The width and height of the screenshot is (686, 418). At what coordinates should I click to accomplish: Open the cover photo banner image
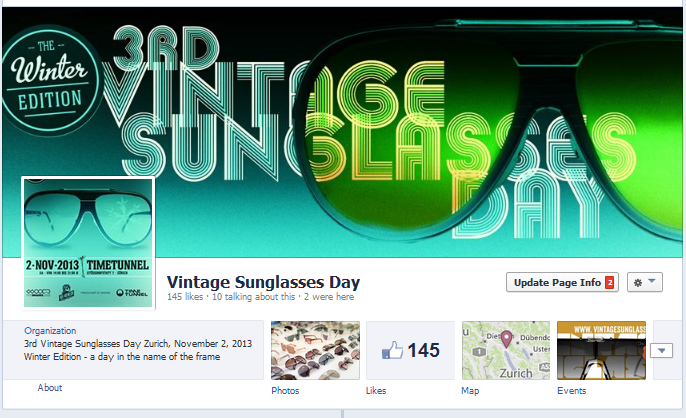click(343, 132)
